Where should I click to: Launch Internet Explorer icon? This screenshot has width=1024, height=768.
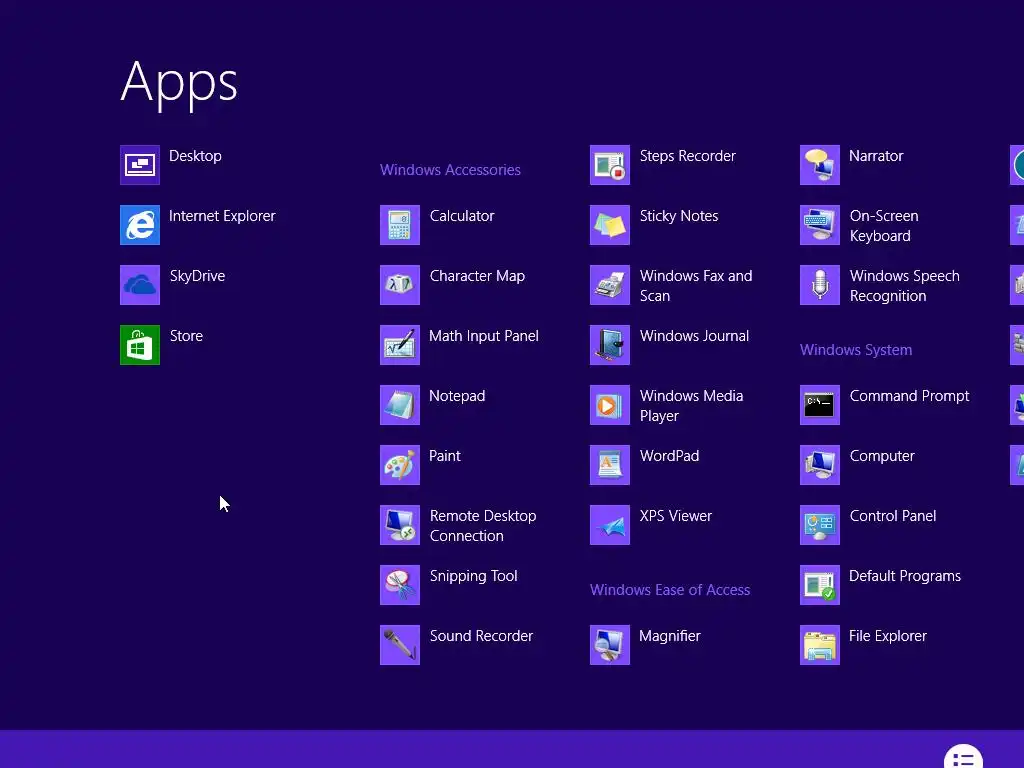[x=140, y=225]
